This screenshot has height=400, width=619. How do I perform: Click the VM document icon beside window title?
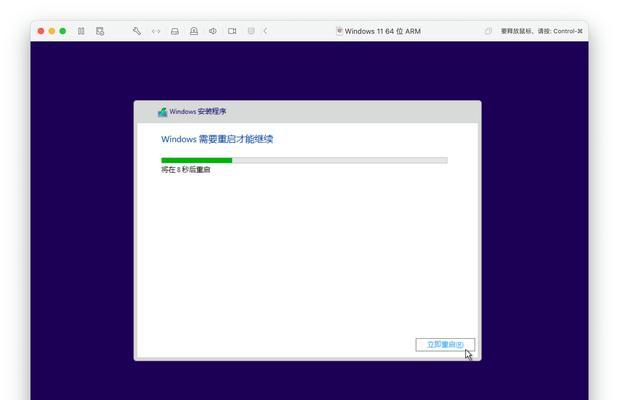(x=339, y=31)
